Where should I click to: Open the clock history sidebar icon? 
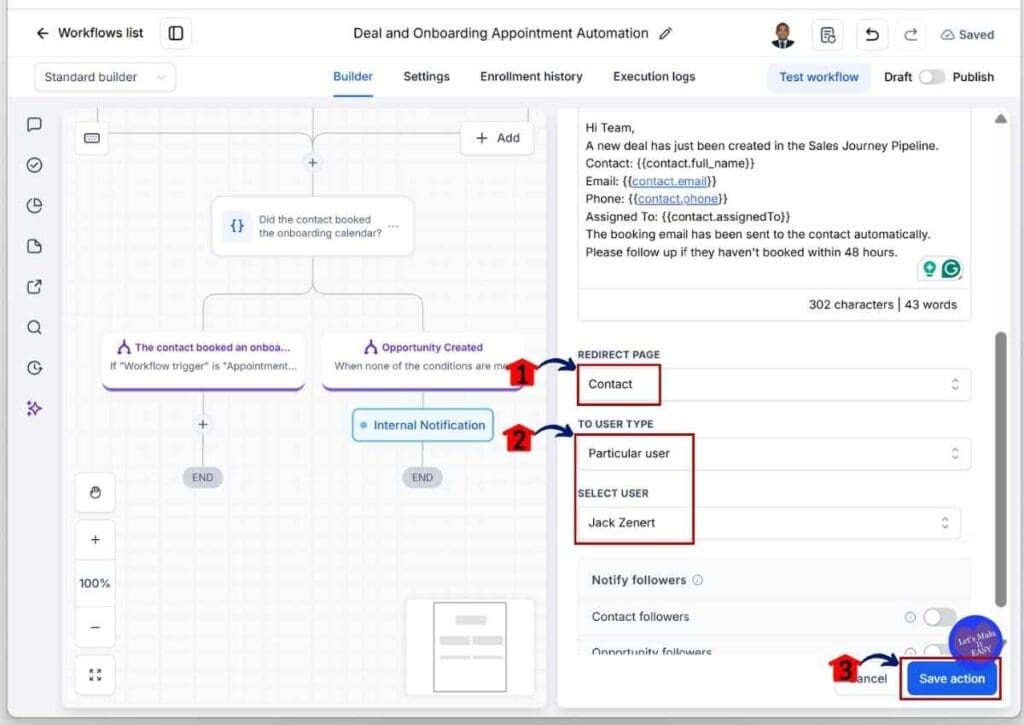coord(35,368)
